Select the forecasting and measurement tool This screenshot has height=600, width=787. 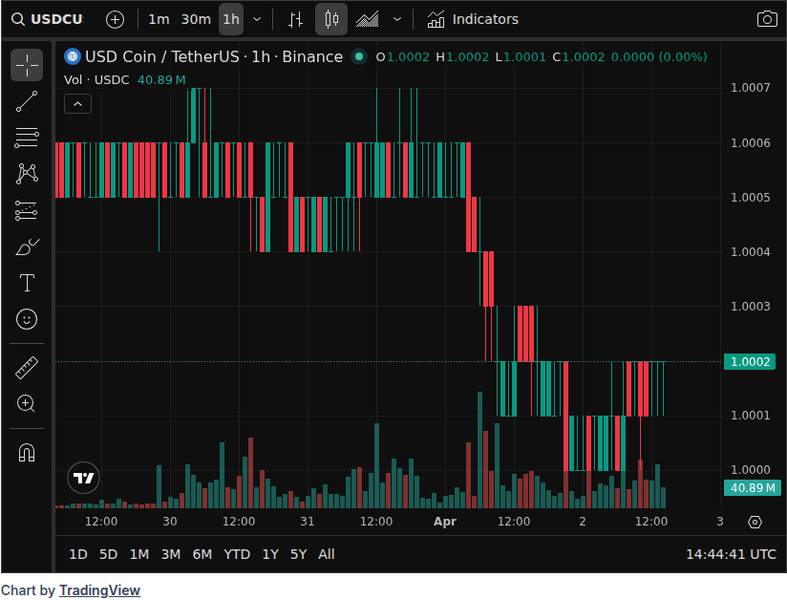coord(27,210)
